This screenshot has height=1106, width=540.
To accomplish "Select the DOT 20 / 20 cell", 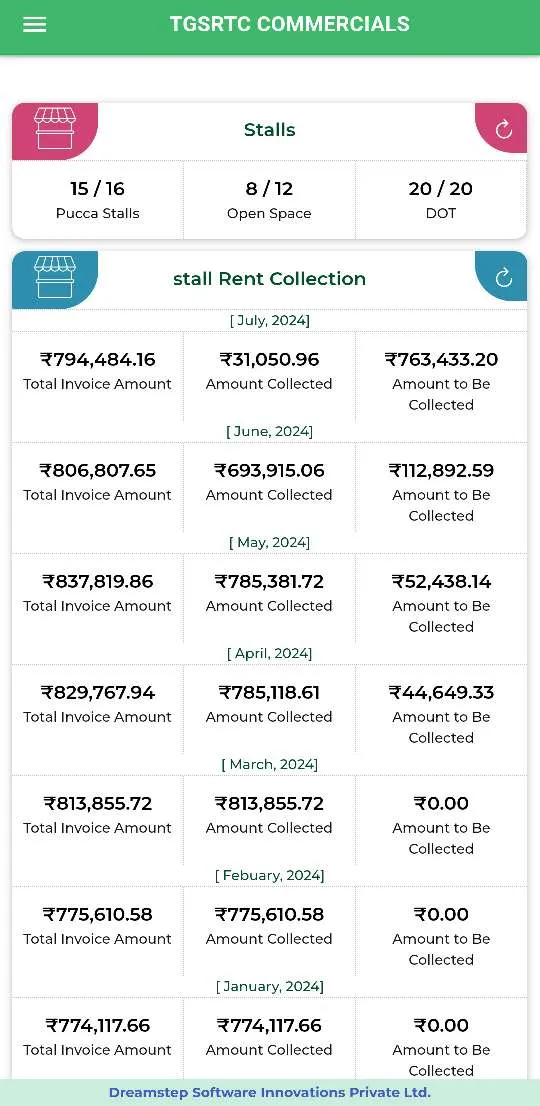I will 441,200.
